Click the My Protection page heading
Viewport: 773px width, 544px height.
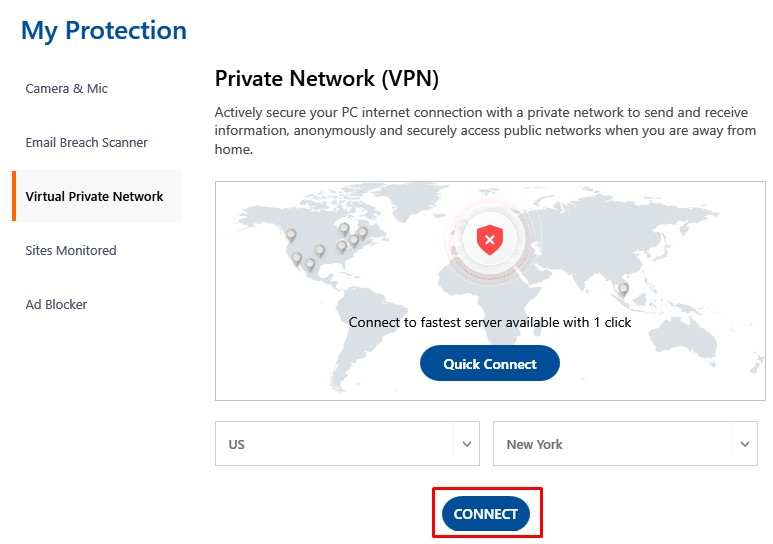[104, 31]
